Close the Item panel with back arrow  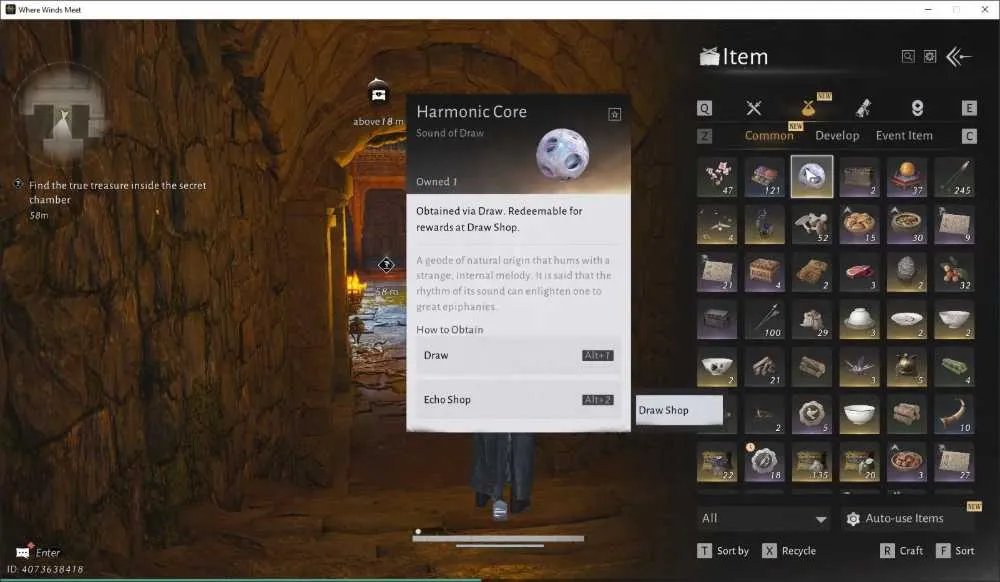coord(959,57)
